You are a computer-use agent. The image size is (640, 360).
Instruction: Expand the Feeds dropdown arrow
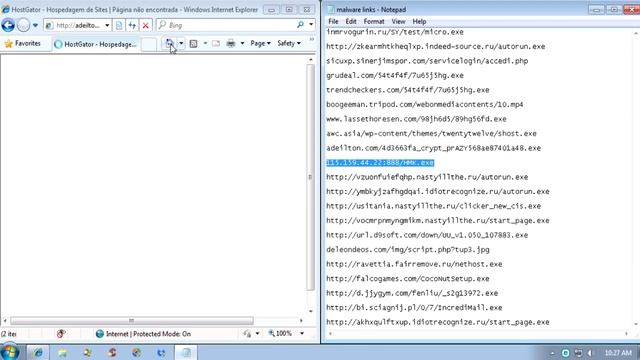205,43
